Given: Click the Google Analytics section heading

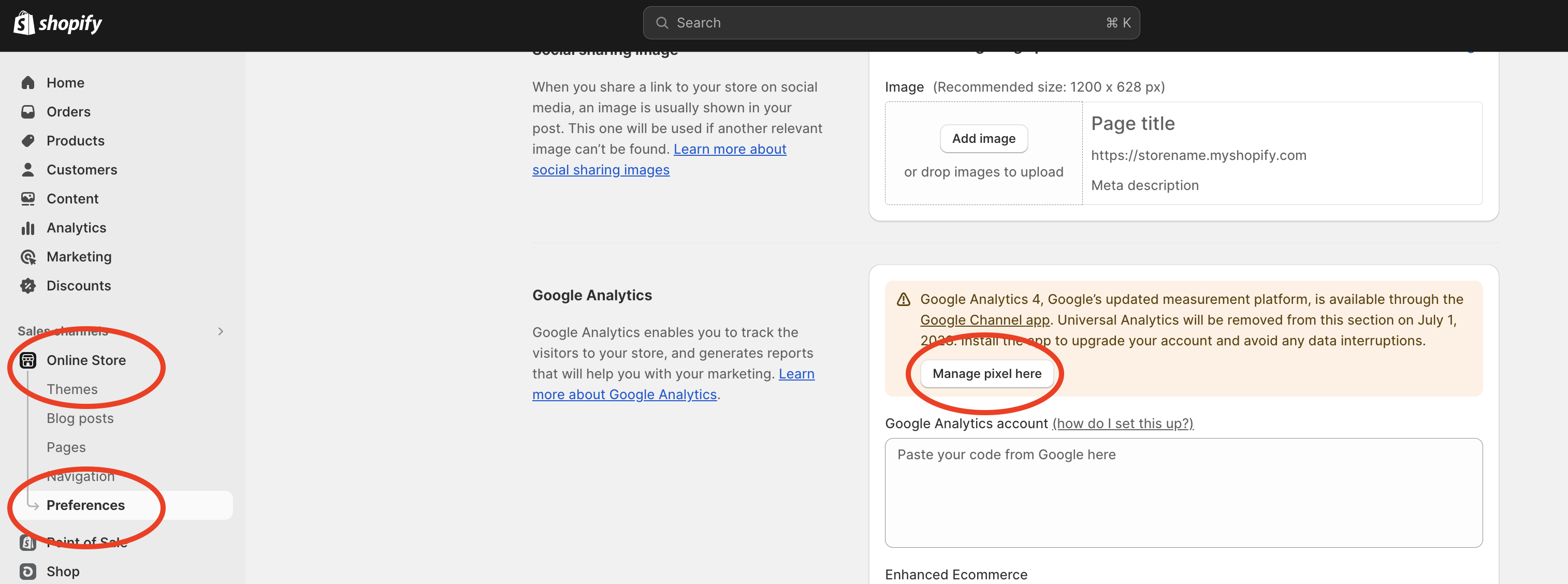Looking at the screenshot, I should [592, 295].
